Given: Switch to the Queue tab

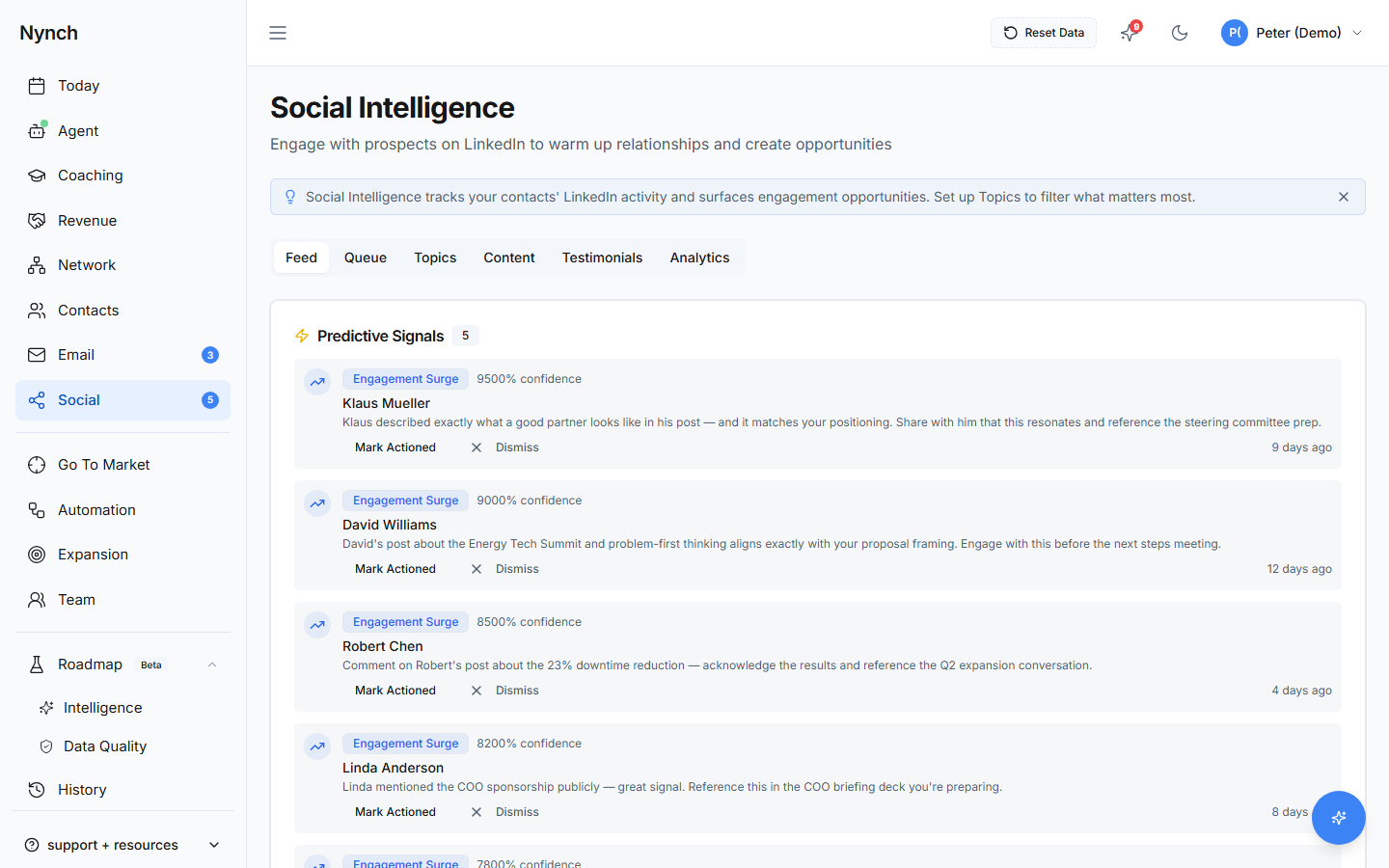Looking at the screenshot, I should pyautogui.click(x=366, y=258).
